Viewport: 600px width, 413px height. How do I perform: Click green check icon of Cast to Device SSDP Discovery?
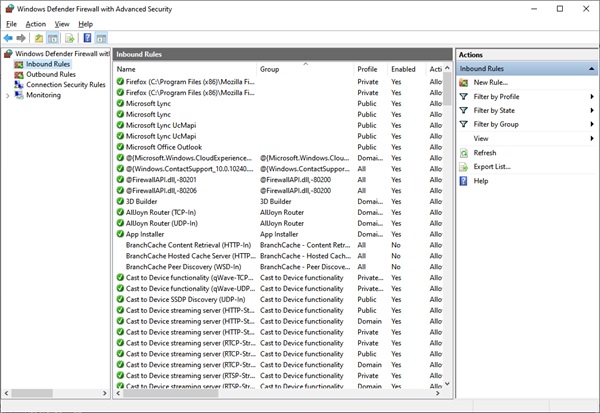coord(120,299)
